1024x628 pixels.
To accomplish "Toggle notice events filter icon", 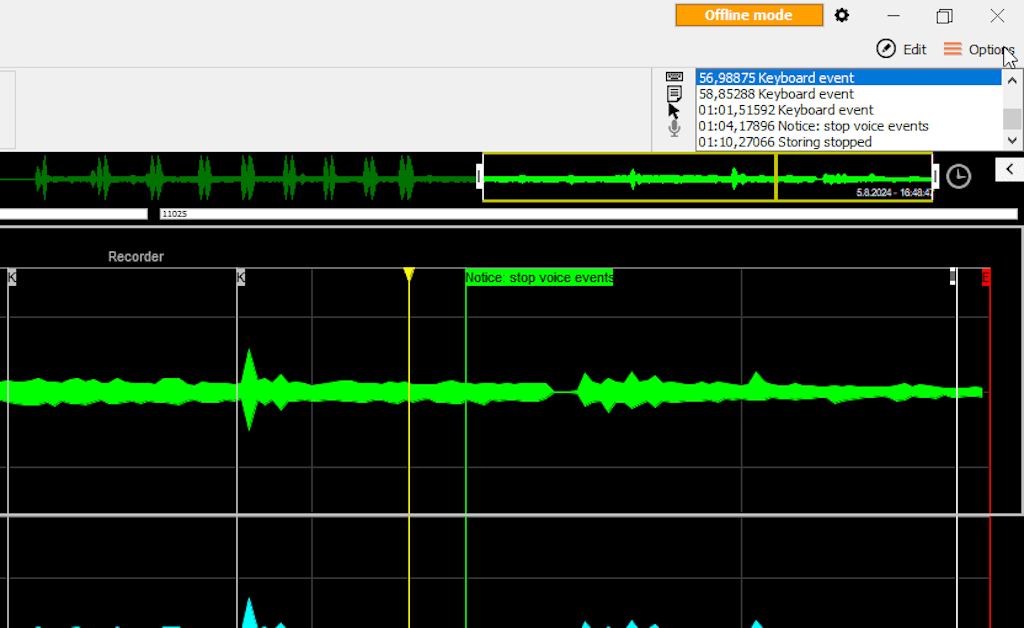I will coord(674,93).
